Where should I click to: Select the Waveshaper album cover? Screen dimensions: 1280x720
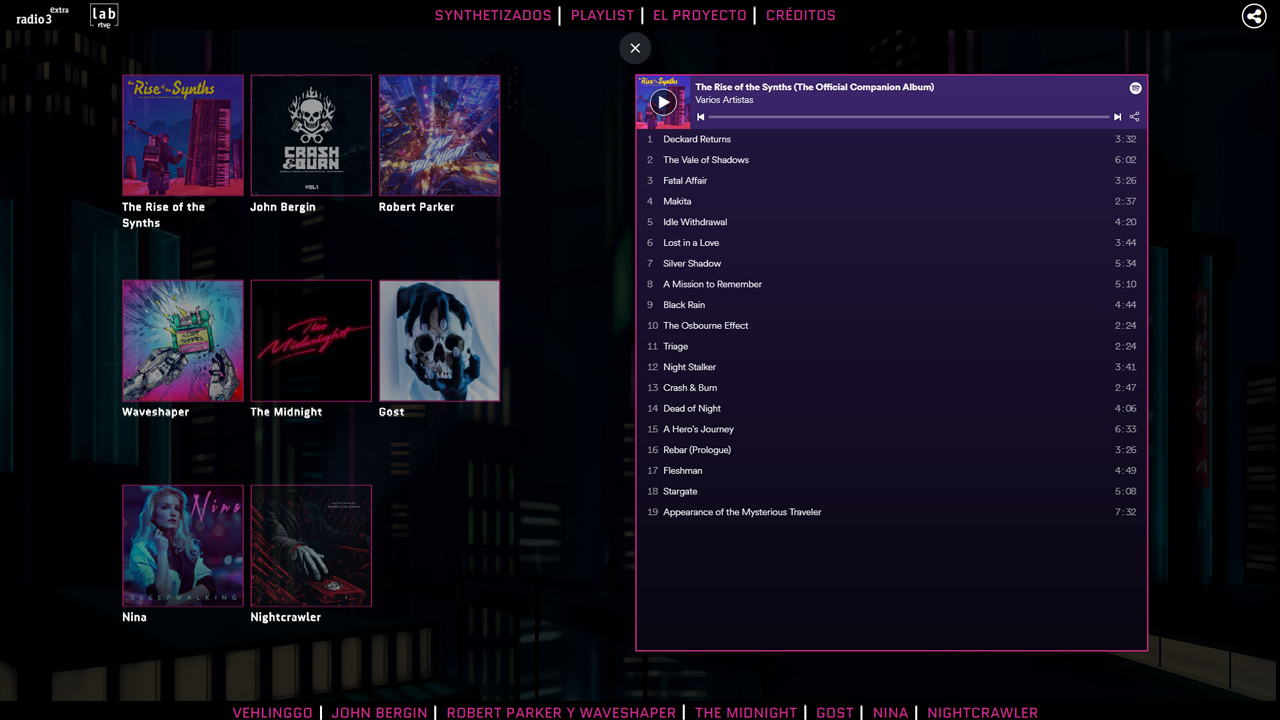(183, 340)
